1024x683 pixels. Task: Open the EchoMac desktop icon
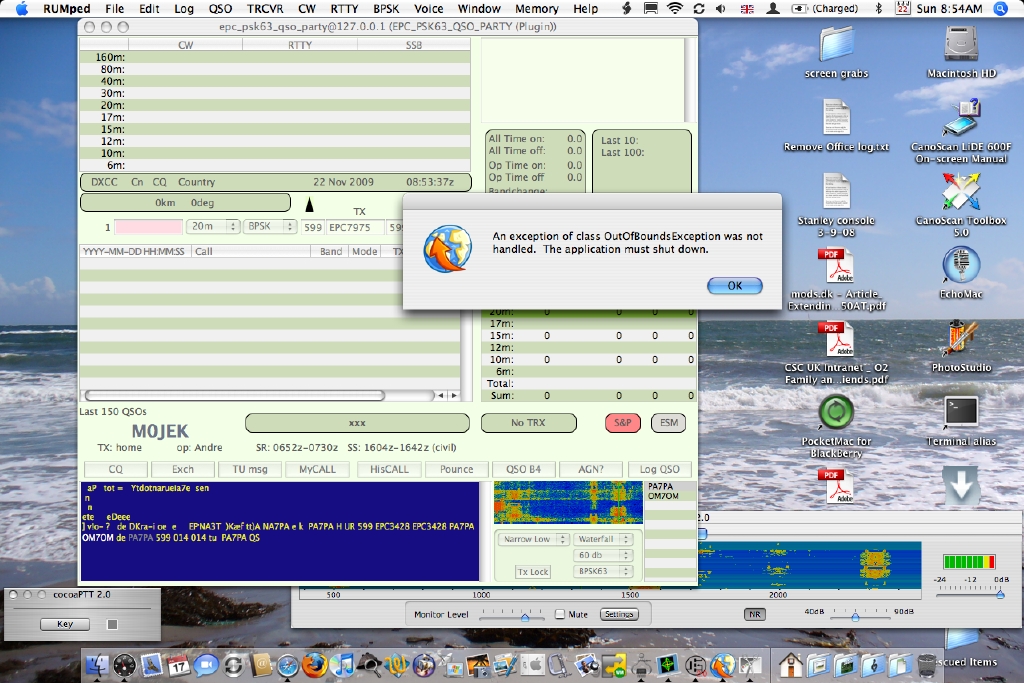pyautogui.click(x=961, y=266)
